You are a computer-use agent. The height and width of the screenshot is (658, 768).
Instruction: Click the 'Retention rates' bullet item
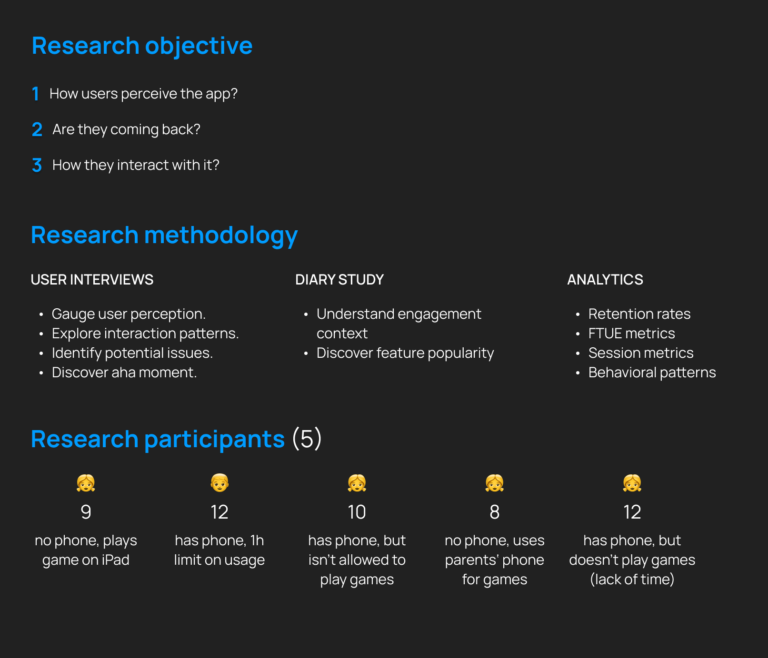(x=639, y=314)
